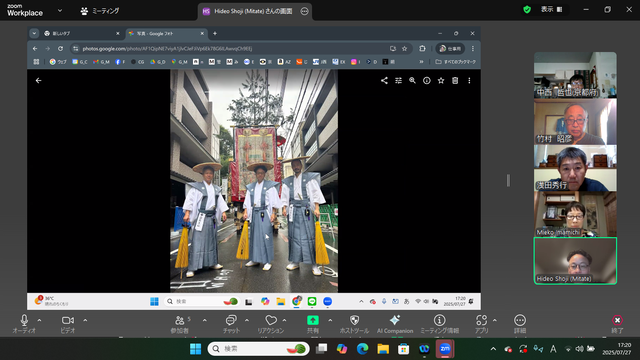Switch to the 写真 - Google フォト tab

[x=165, y=33]
